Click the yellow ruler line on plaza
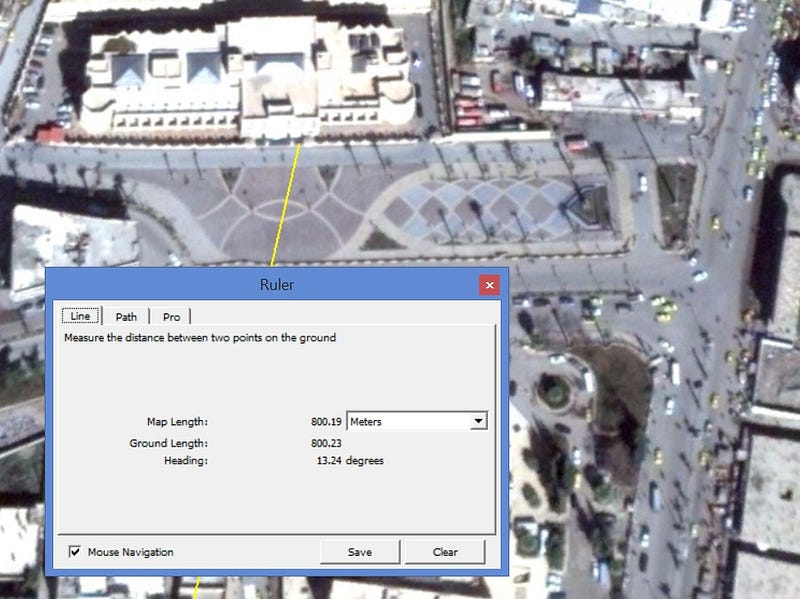Image resolution: width=800 pixels, height=599 pixels. pyautogui.click(x=286, y=204)
